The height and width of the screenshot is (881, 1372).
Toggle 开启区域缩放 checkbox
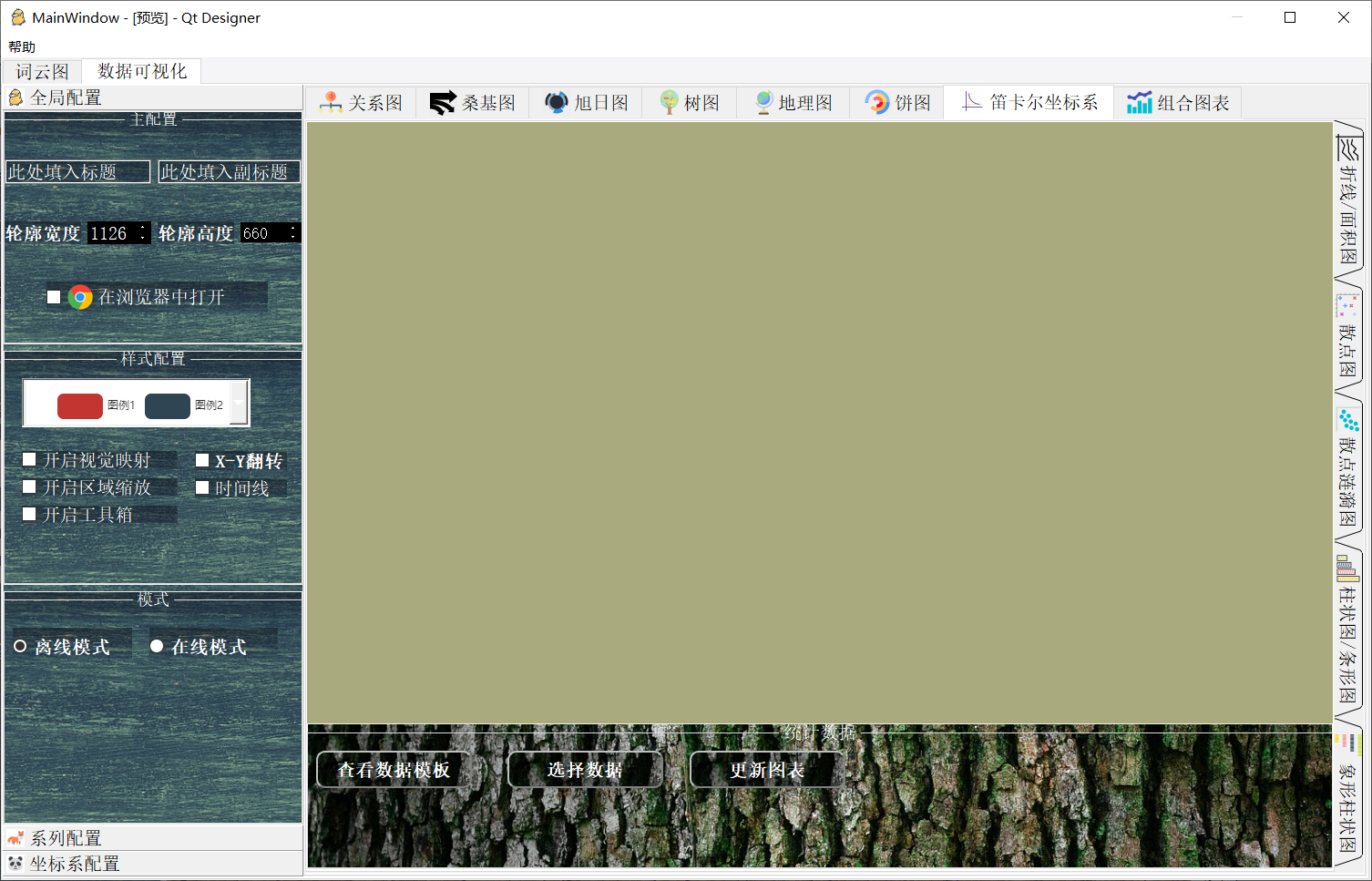point(29,487)
